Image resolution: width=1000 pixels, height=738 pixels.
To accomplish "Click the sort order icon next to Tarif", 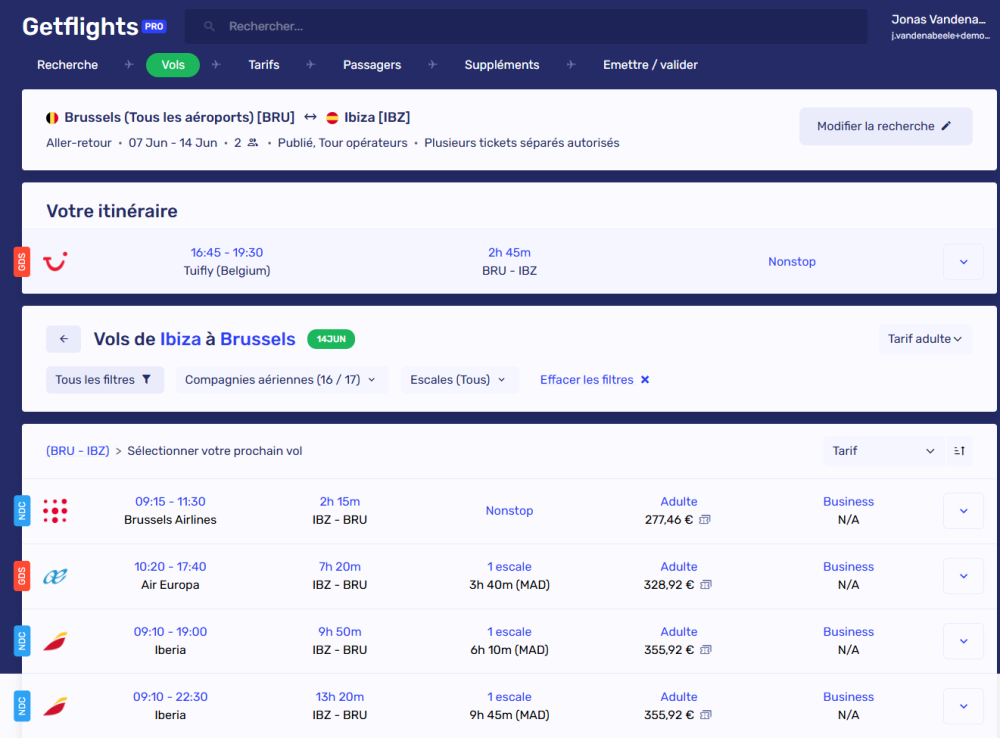I will point(959,451).
